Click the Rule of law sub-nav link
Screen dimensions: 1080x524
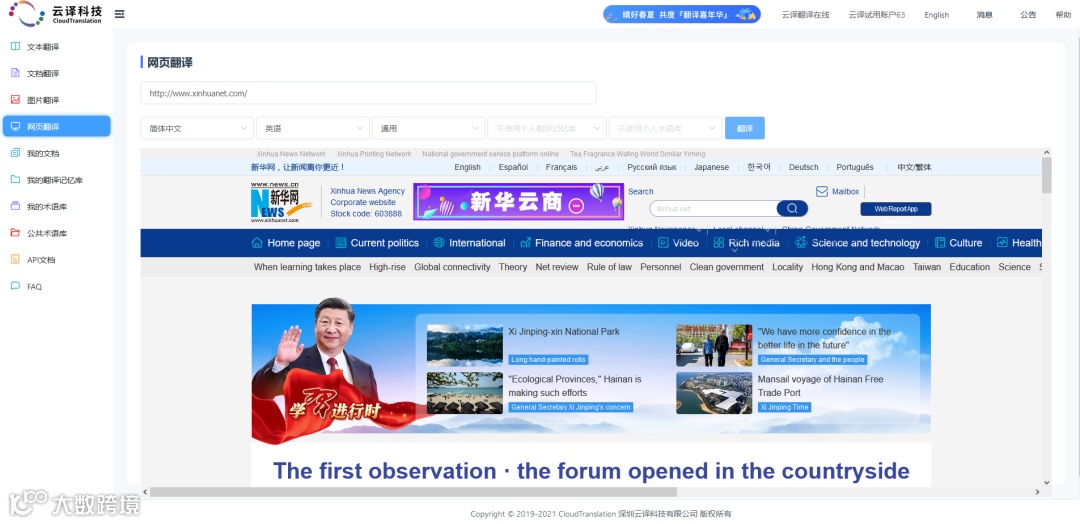click(x=609, y=267)
